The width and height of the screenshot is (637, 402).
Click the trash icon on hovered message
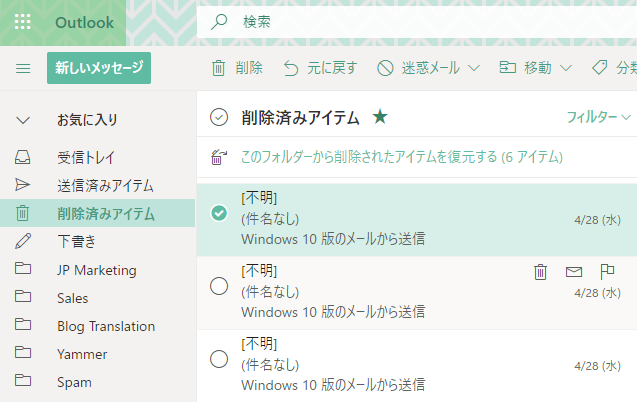[x=540, y=271]
